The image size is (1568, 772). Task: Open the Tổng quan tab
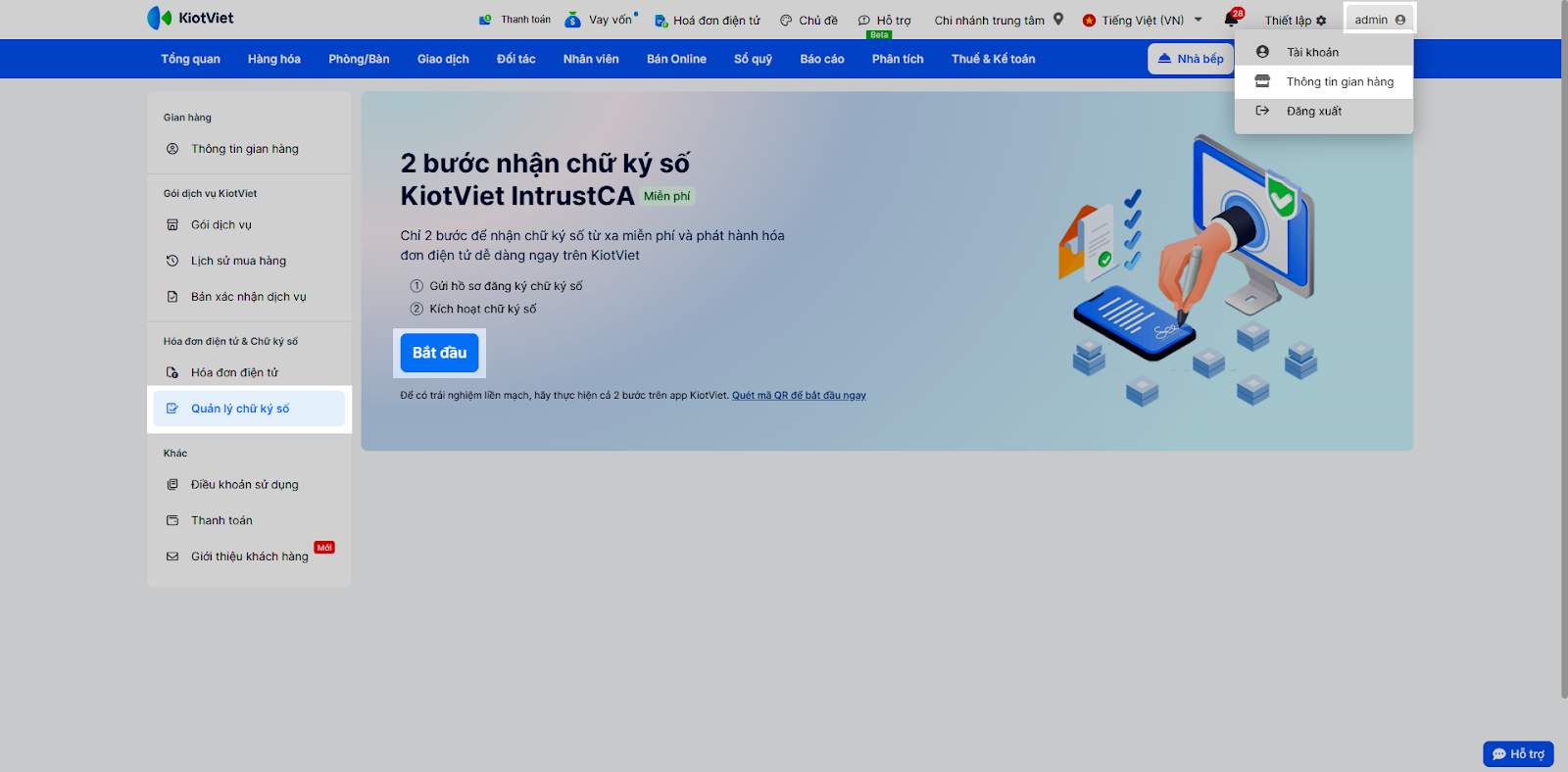coord(190,59)
